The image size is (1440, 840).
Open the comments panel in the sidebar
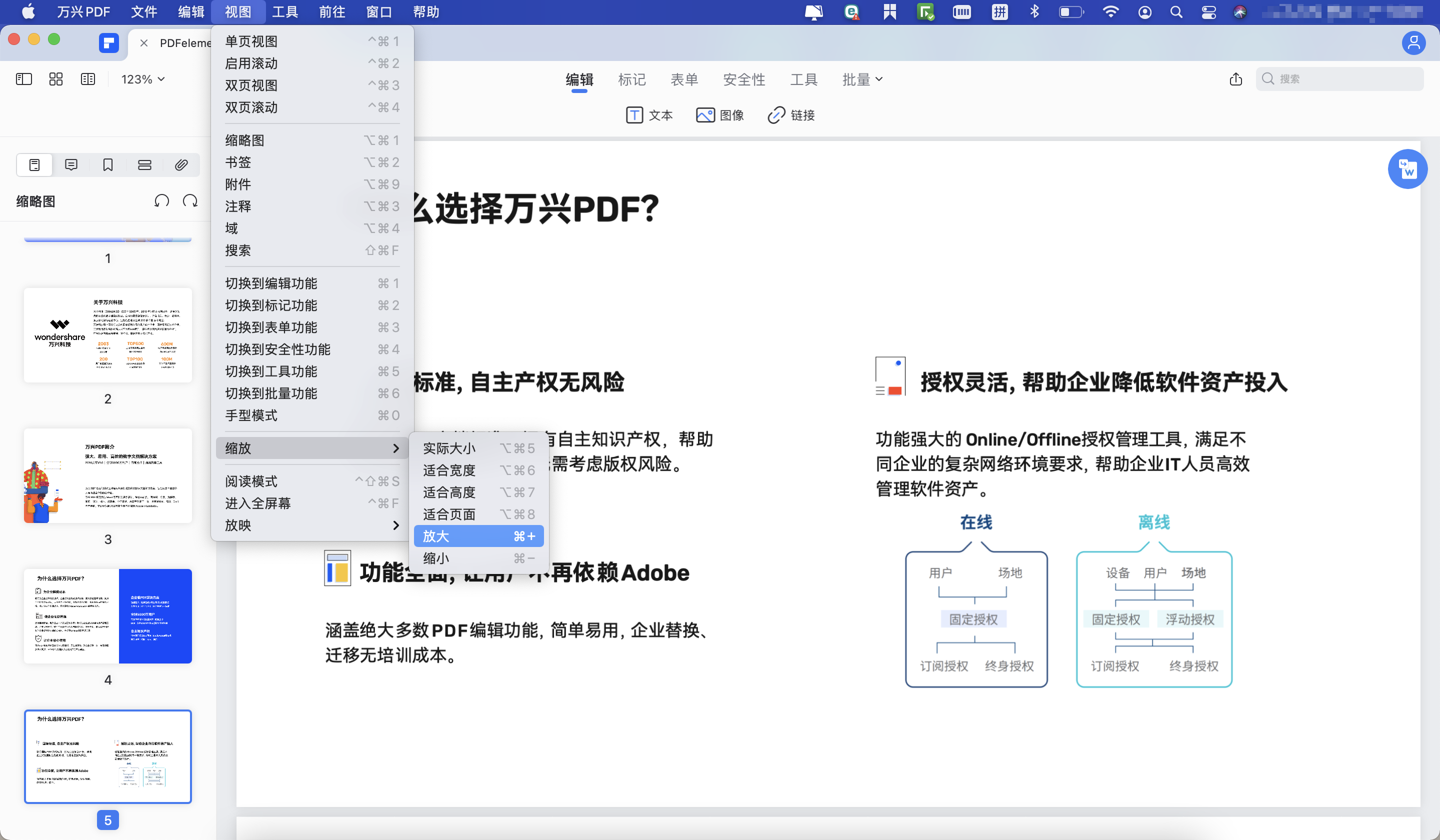click(71, 164)
